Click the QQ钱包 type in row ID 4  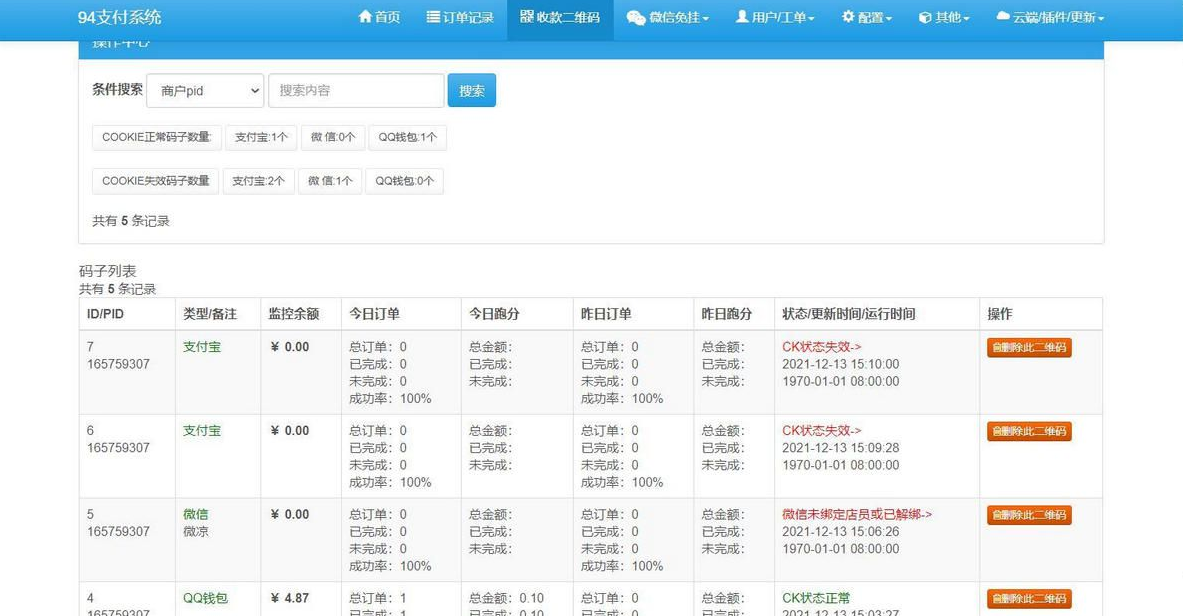coord(205,599)
